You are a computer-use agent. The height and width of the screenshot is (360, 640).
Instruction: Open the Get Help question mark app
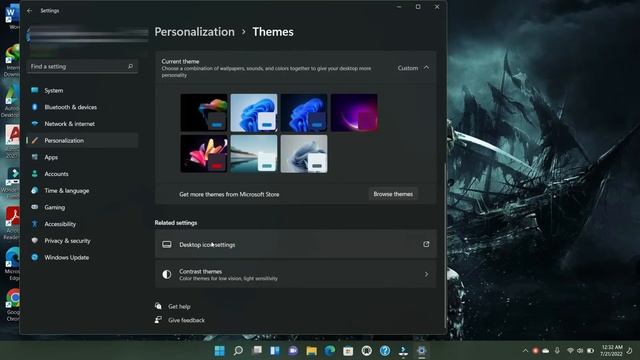(385, 351)
